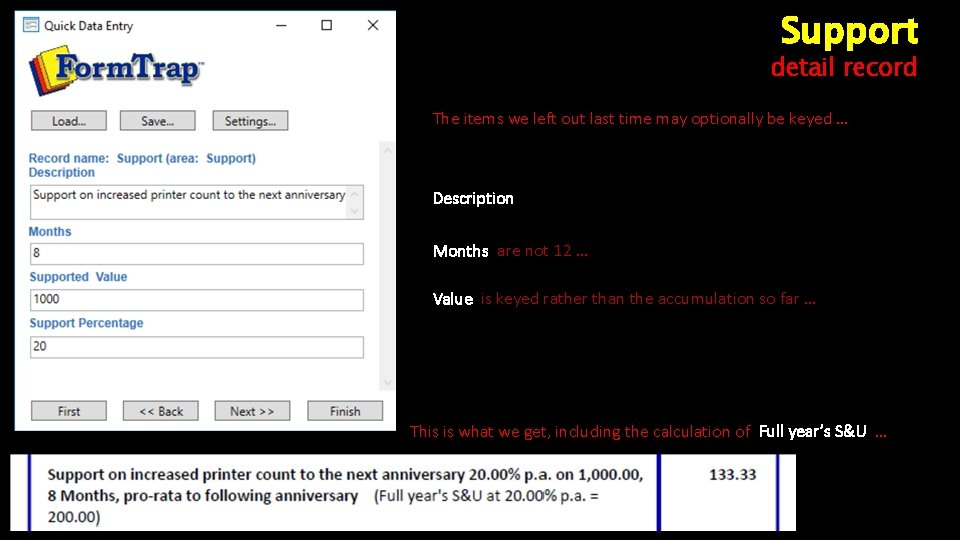Click the Quick Data Entry window icon

pyautogui.click(x=31, y=25)
